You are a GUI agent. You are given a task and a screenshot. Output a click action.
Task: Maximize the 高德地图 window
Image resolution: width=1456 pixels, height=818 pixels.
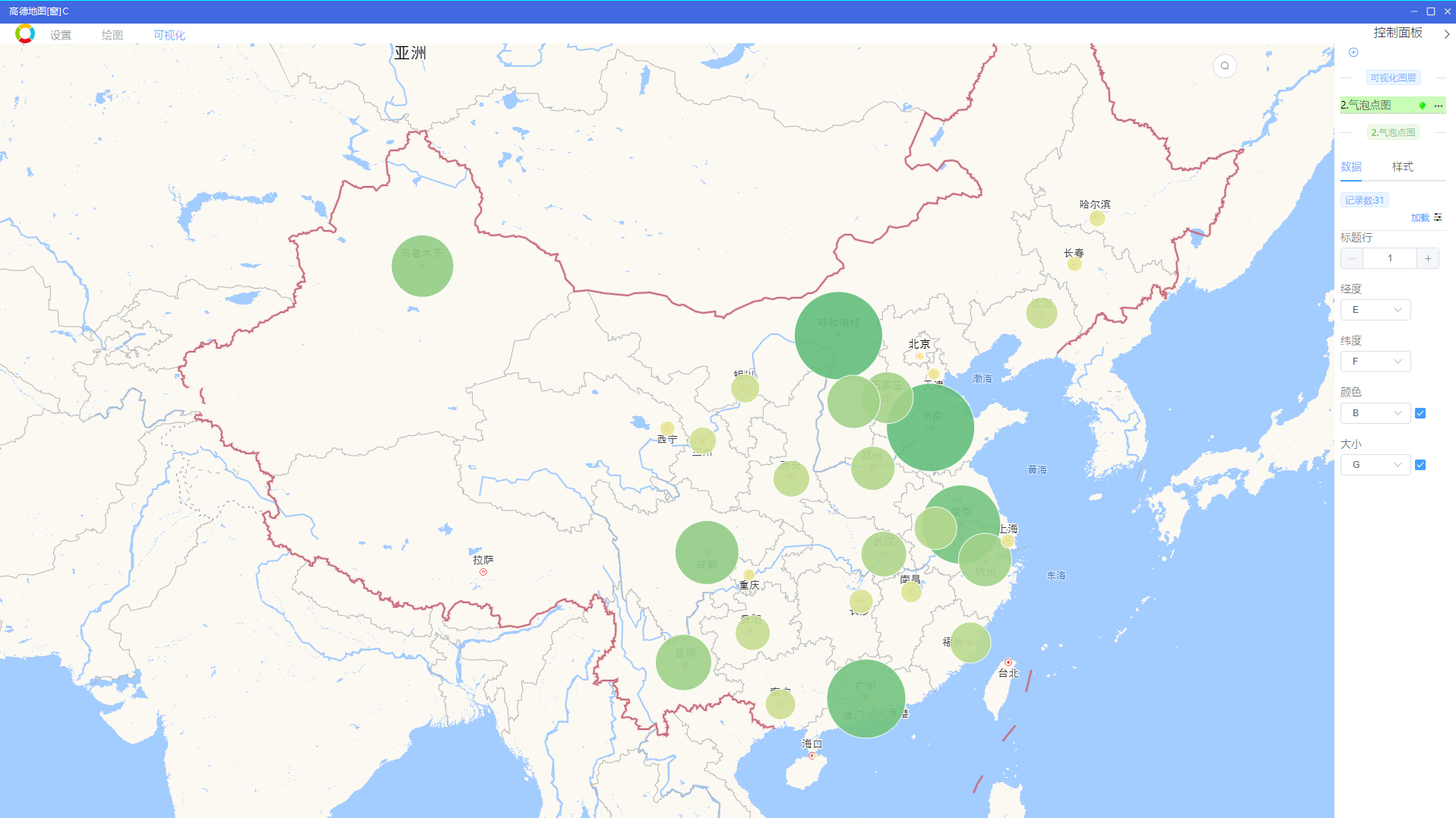pos(1431,11)
